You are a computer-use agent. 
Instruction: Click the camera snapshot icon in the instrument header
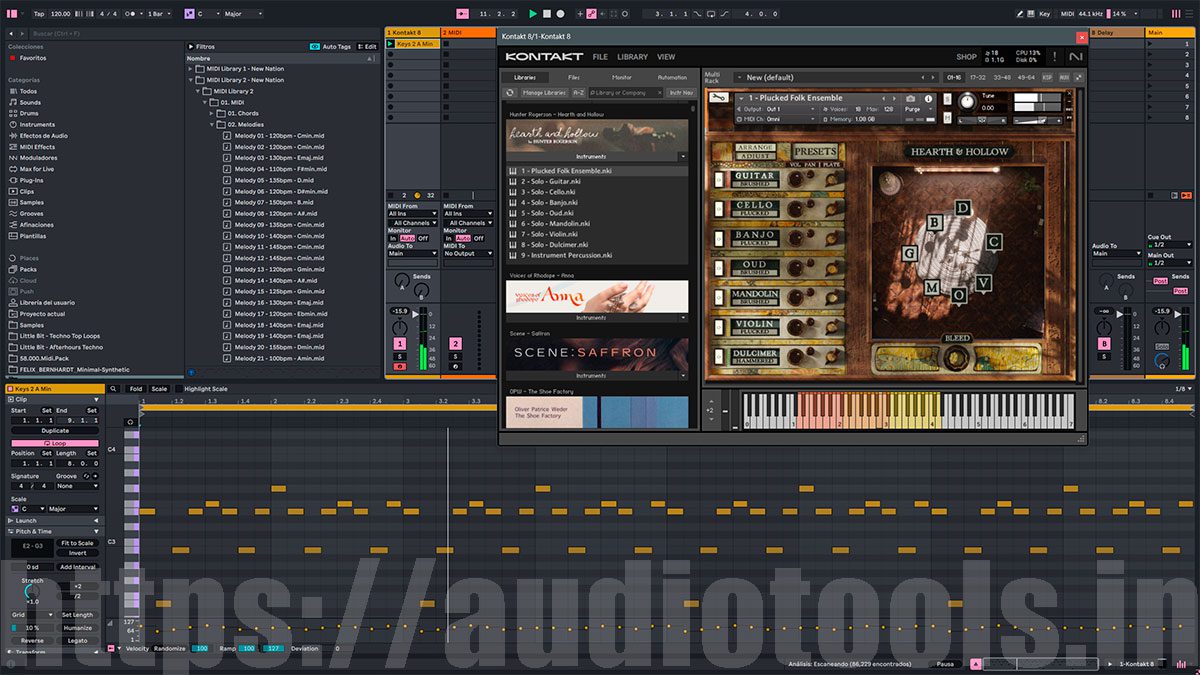point(910,98)
